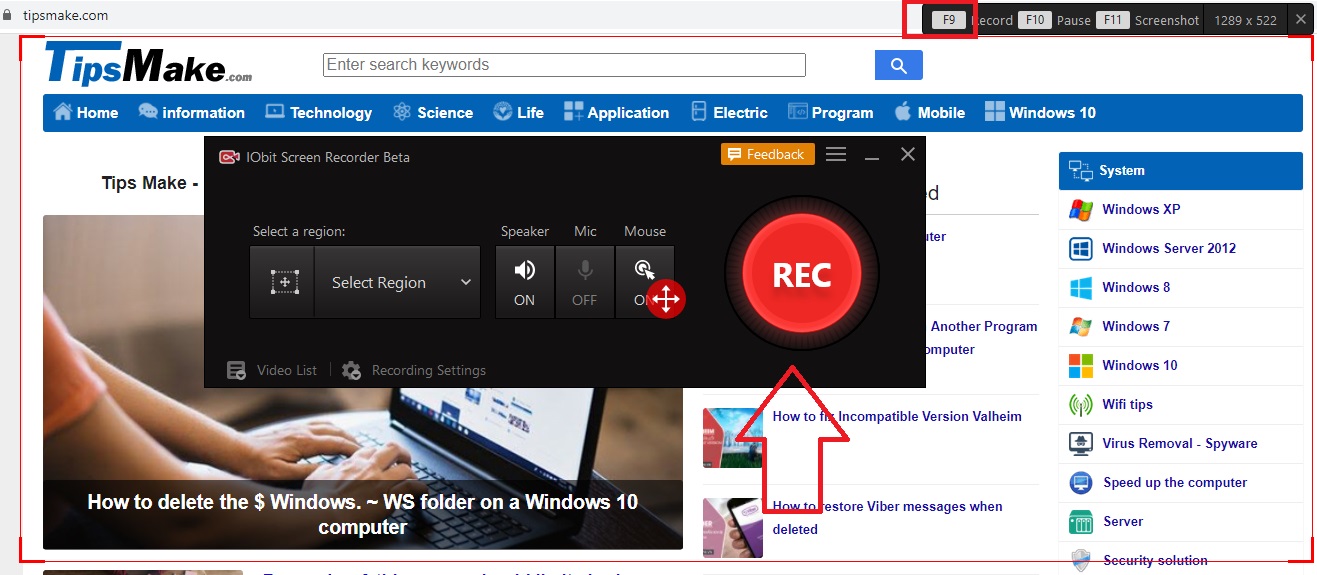
Task: Open the Technology menu item
Action: (318, 112)
